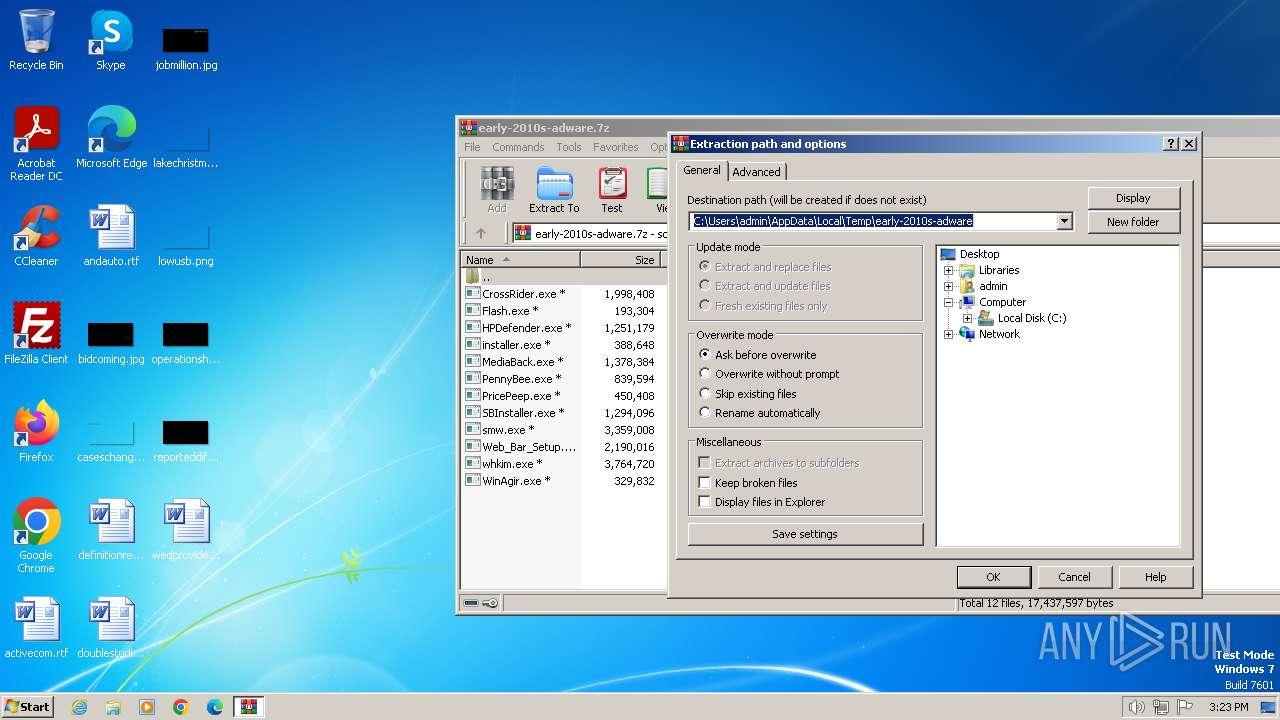
Task: Click the Start button
Action: click(x=27, y=707)
